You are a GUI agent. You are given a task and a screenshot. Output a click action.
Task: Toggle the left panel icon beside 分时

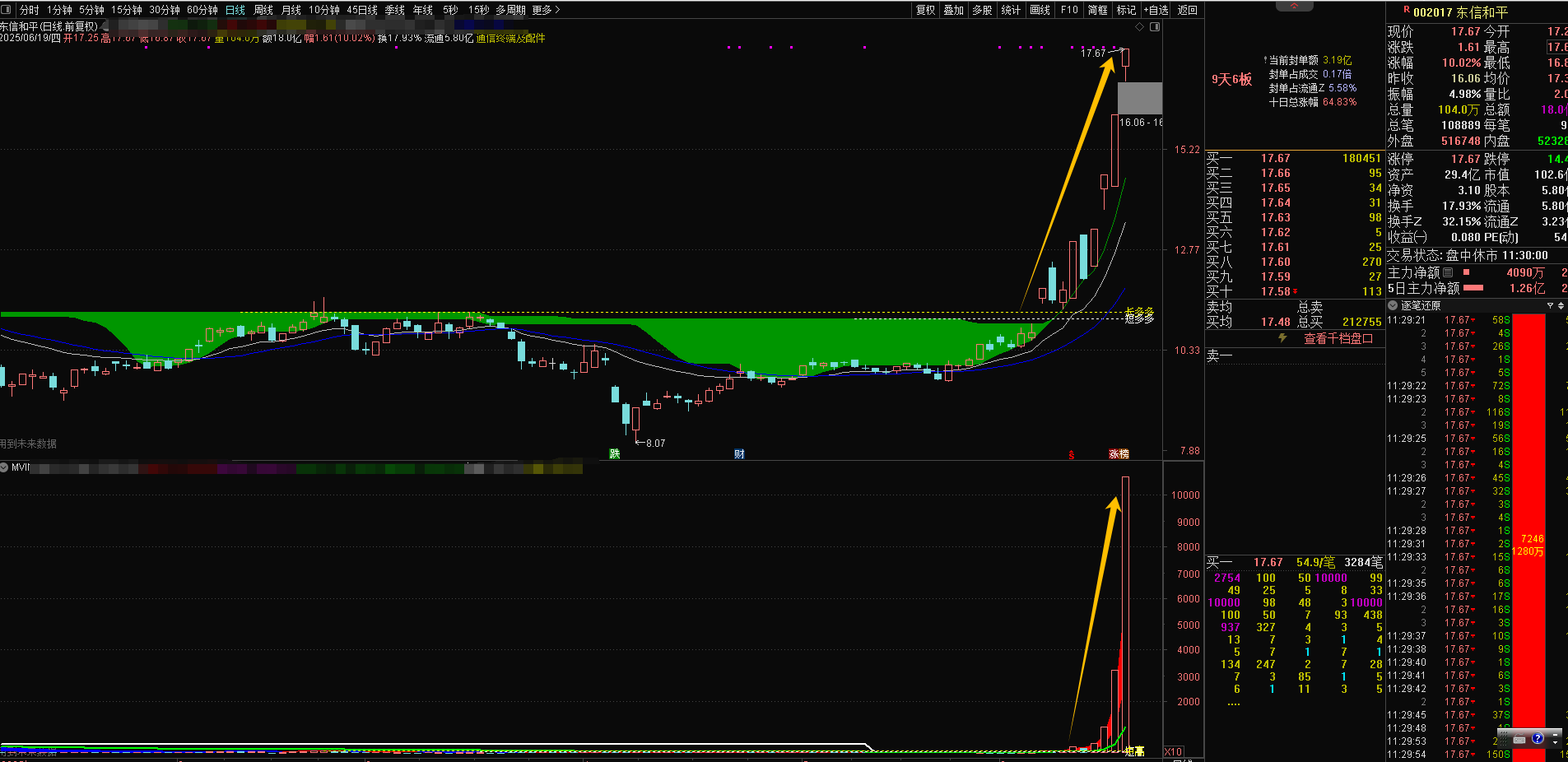[7, 10]
